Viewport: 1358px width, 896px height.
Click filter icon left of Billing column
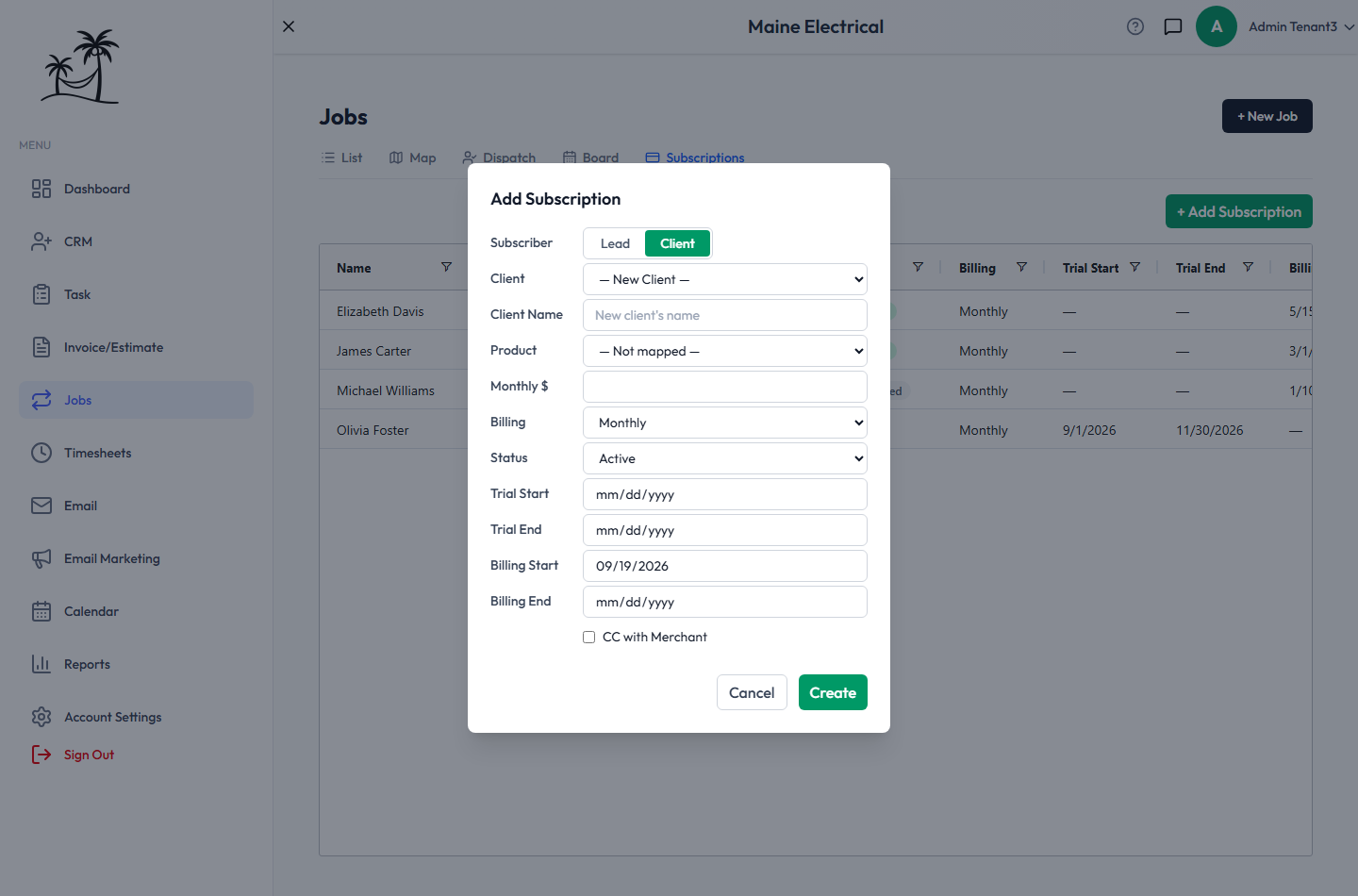(x=918, y=267)
